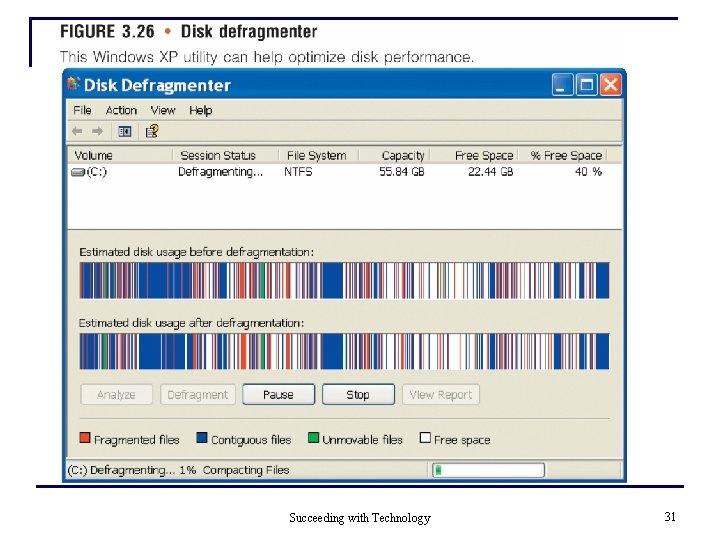Minimize the Disk Defragmenter window
The height and width of the screenshot is (540, 720).
click(x=562, y=85)
